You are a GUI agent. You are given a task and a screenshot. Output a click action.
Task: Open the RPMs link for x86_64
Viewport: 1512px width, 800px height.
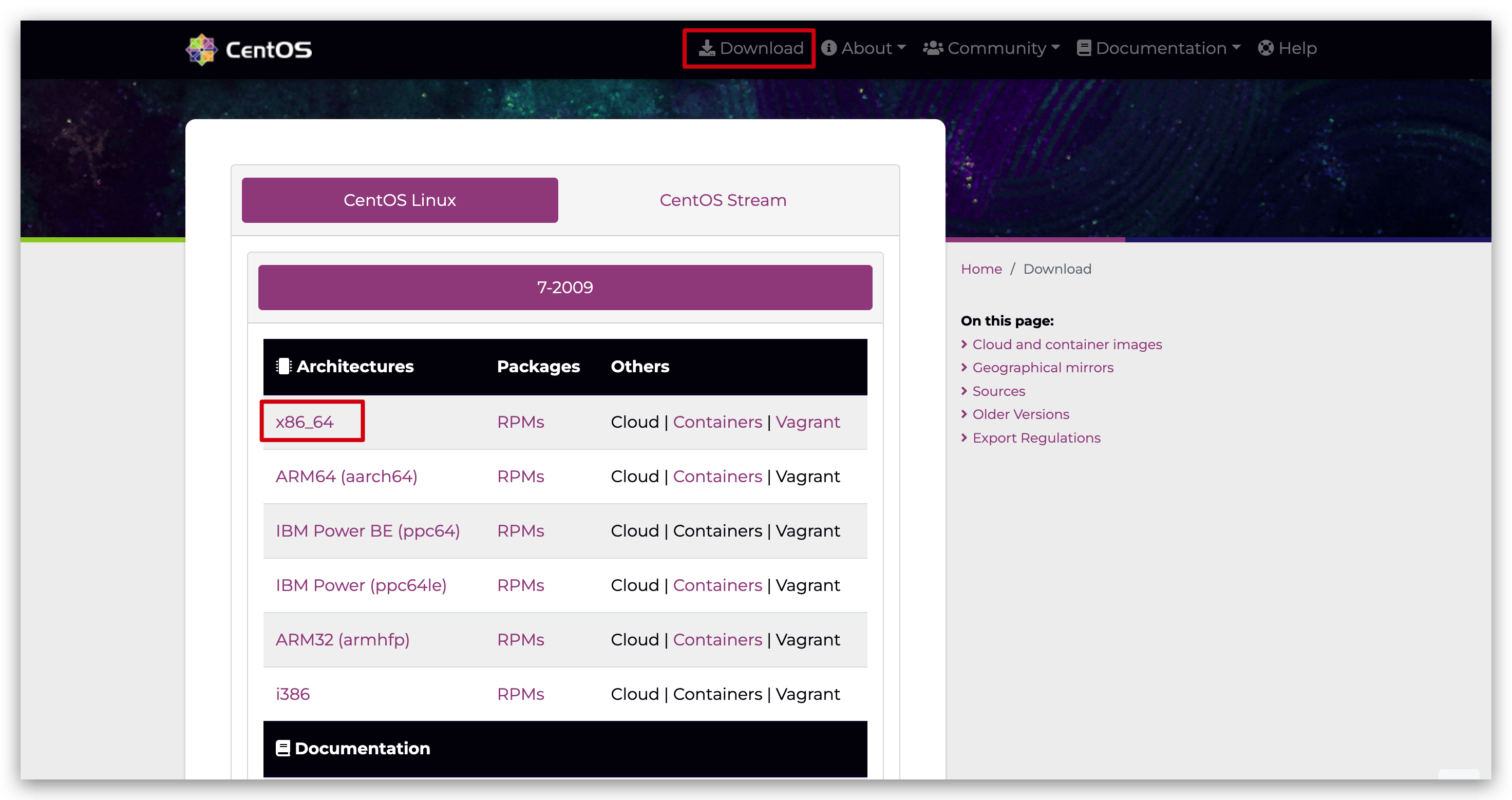coord(521,422)
